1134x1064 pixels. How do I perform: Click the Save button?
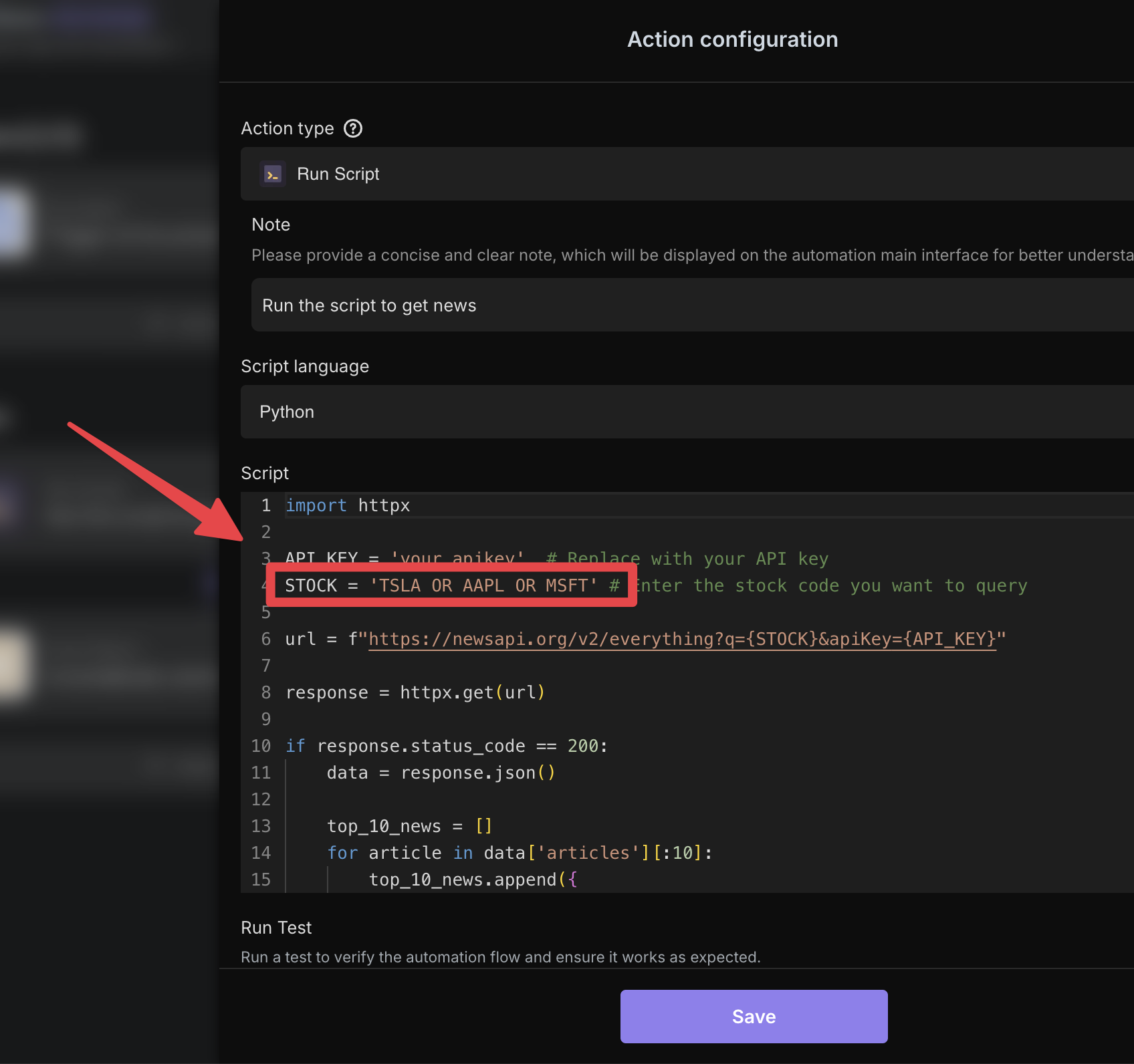point(754,1016)
